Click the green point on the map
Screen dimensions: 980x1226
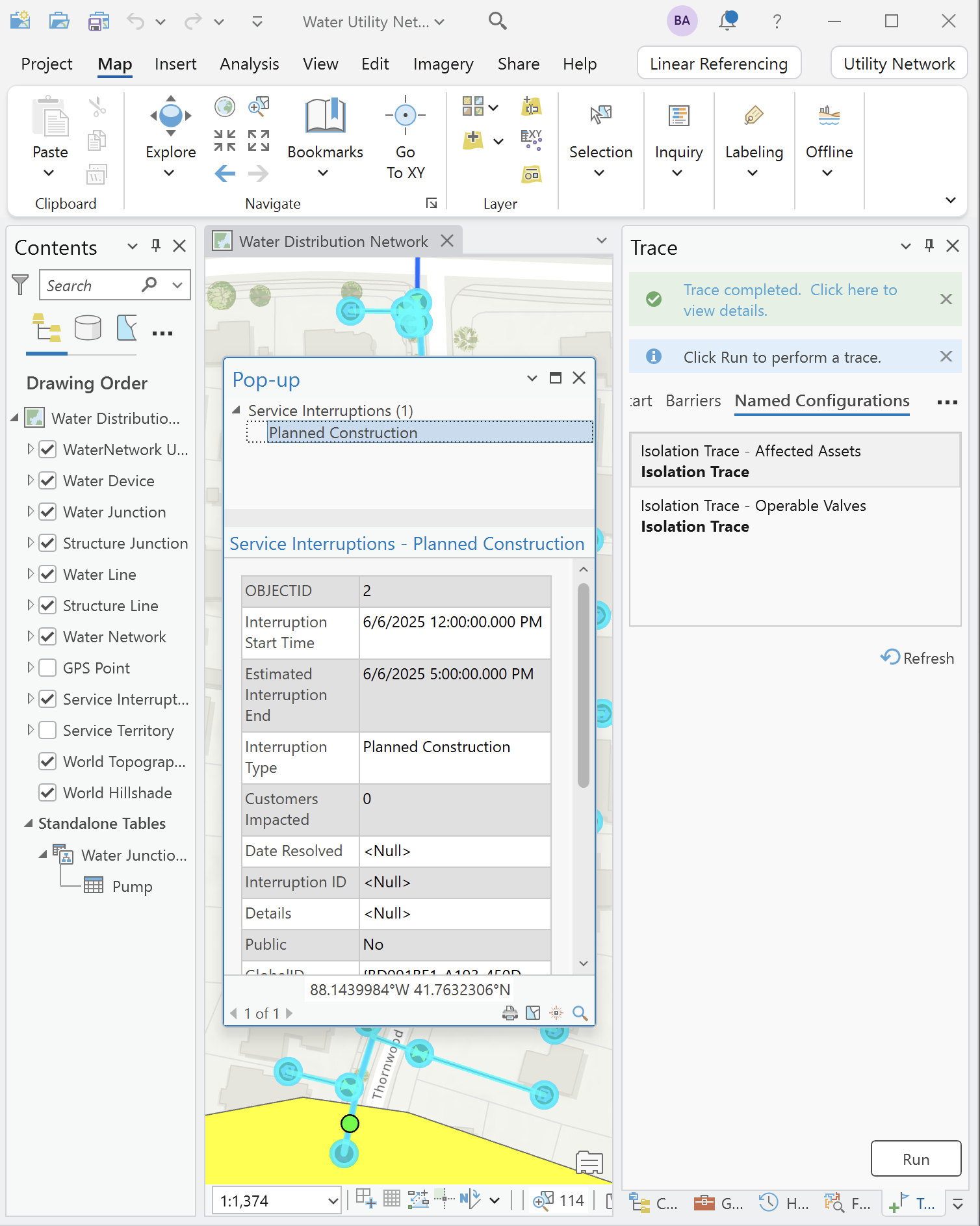pyautogui.click(x=350, y=1123)
